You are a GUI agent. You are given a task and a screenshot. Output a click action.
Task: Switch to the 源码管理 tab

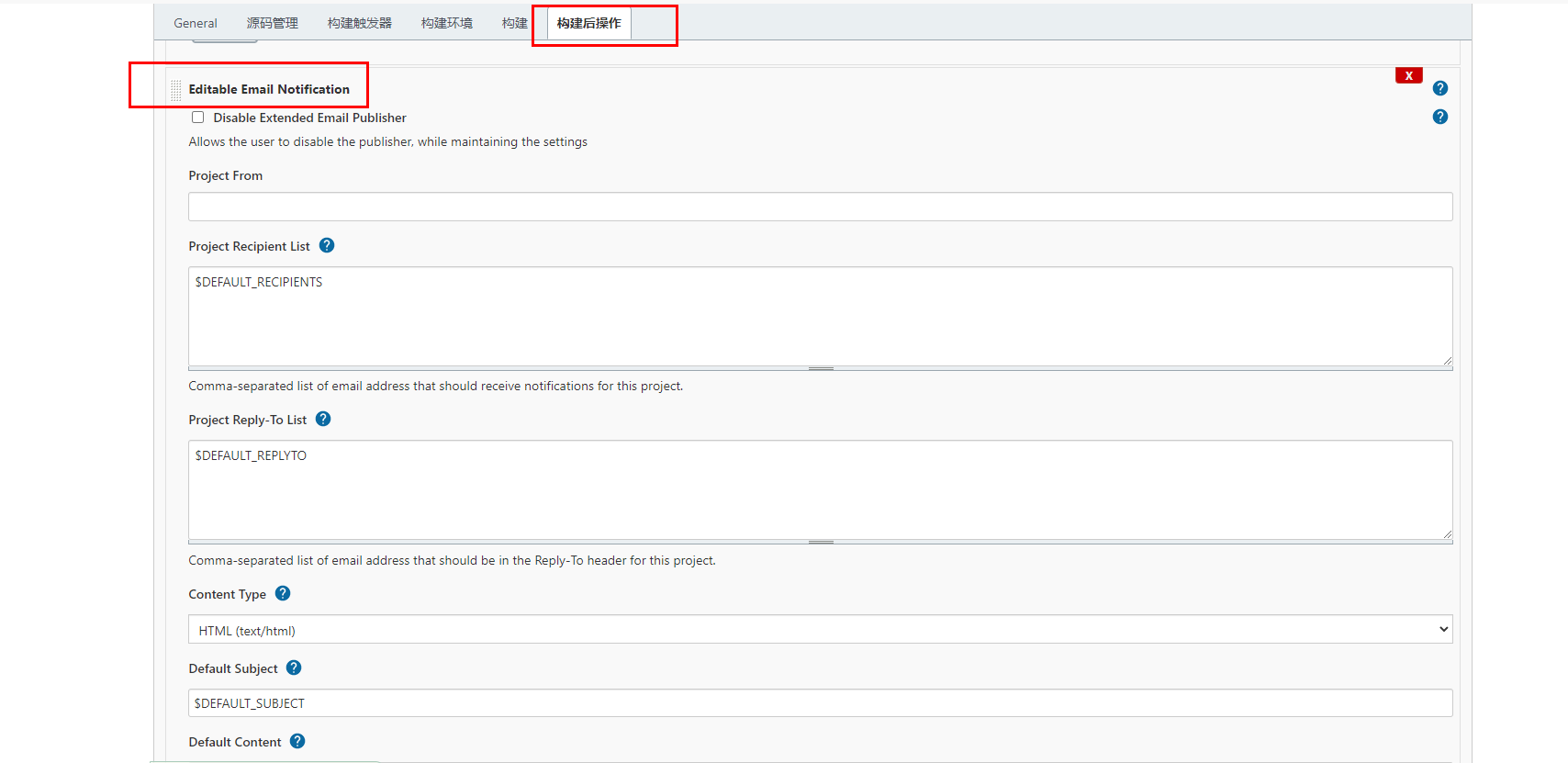pos(273,23)
